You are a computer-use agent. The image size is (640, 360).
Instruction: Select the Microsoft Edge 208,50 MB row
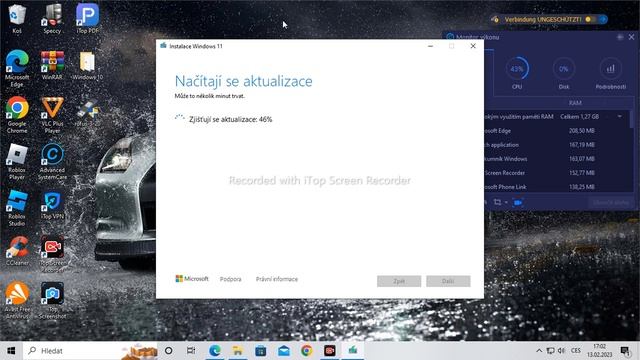(x=557, y=131)
